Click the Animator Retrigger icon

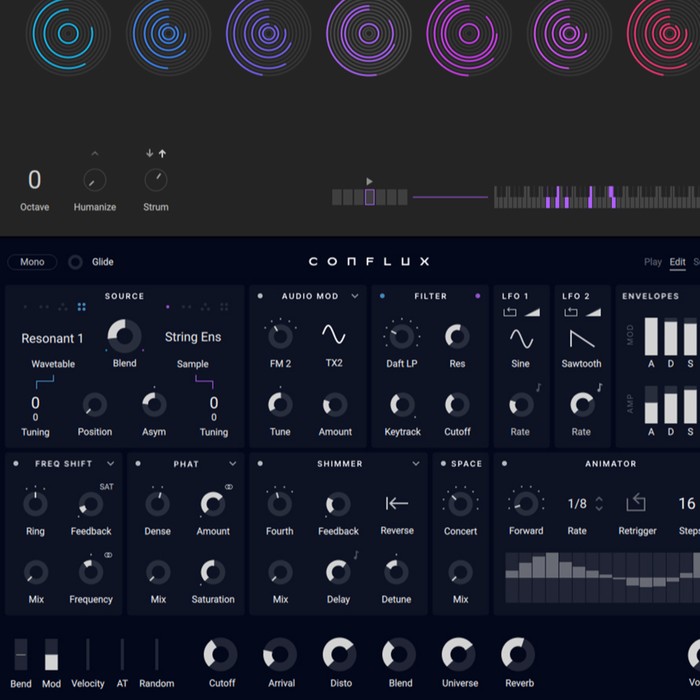pos(636,502)
